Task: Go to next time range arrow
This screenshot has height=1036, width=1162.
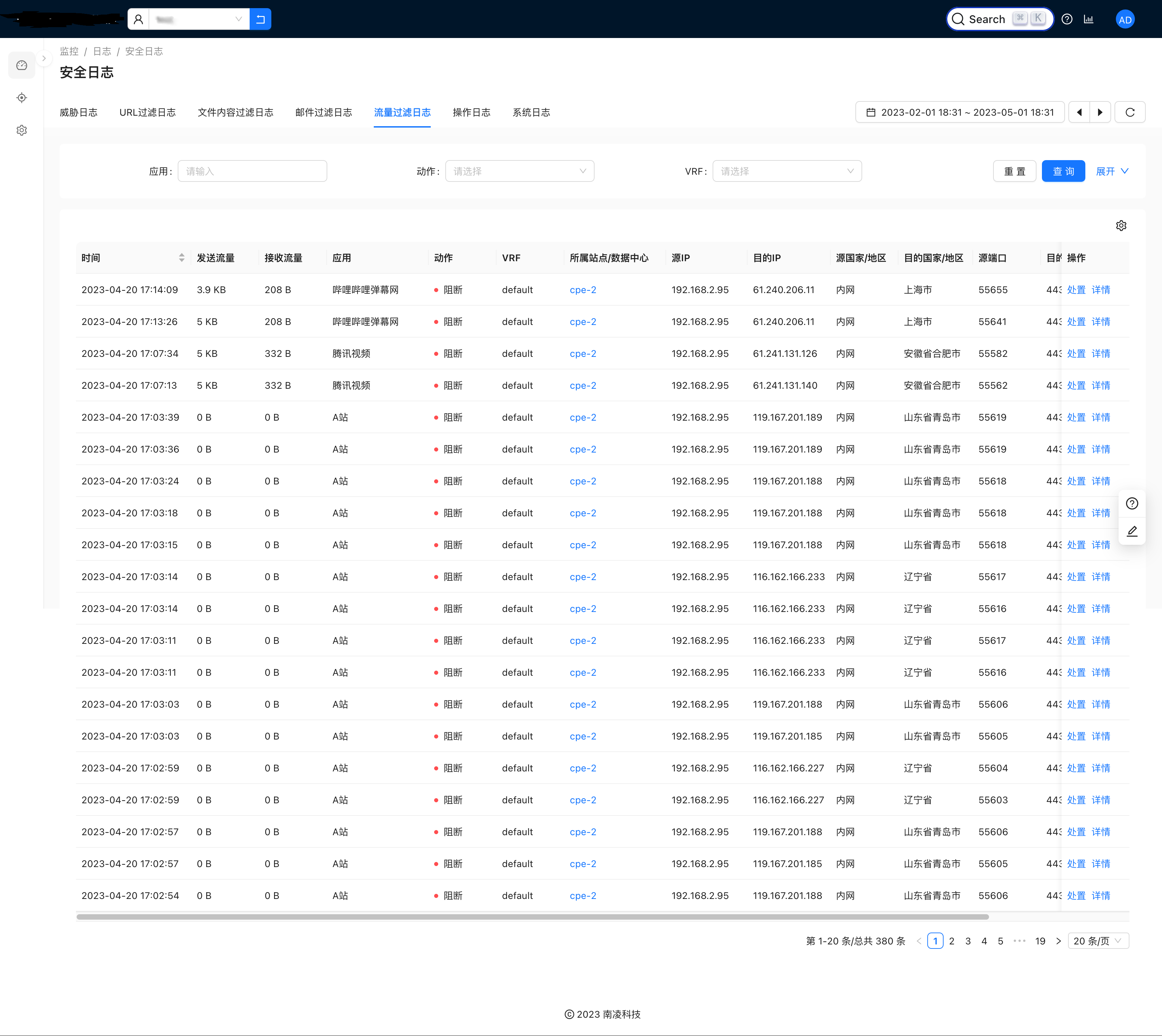Action: click(x=1100, y=112)
